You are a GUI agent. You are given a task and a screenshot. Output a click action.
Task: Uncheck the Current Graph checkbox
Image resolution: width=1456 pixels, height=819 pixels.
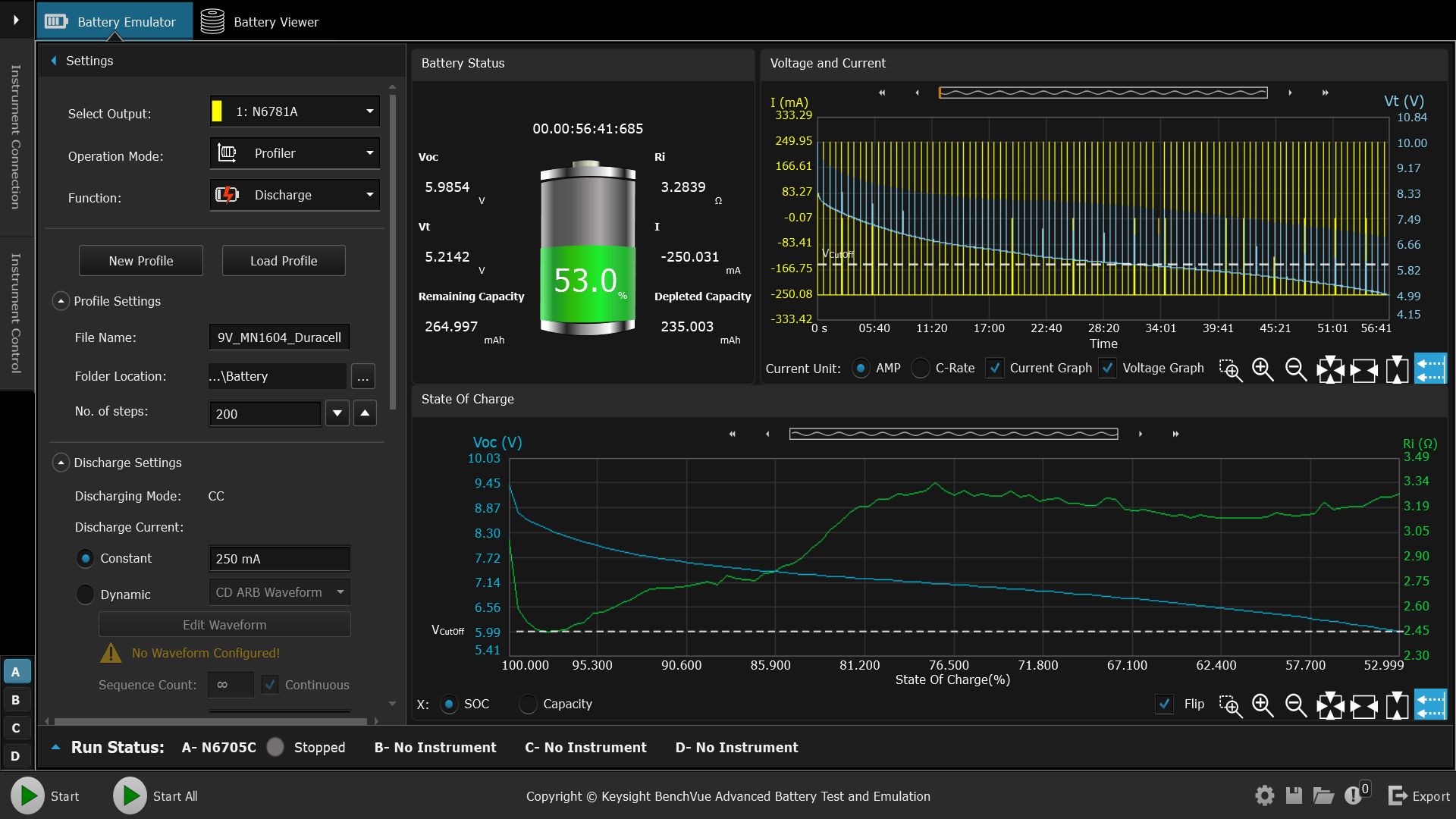pos(994,368)
